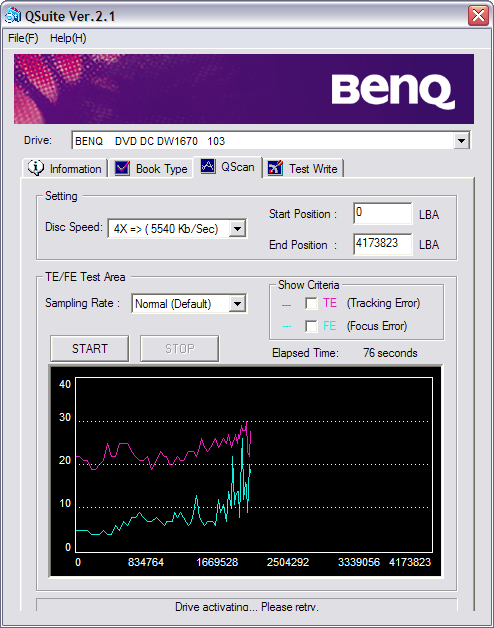Expand the Drive selection dropdown arrow

coord(461,141)
